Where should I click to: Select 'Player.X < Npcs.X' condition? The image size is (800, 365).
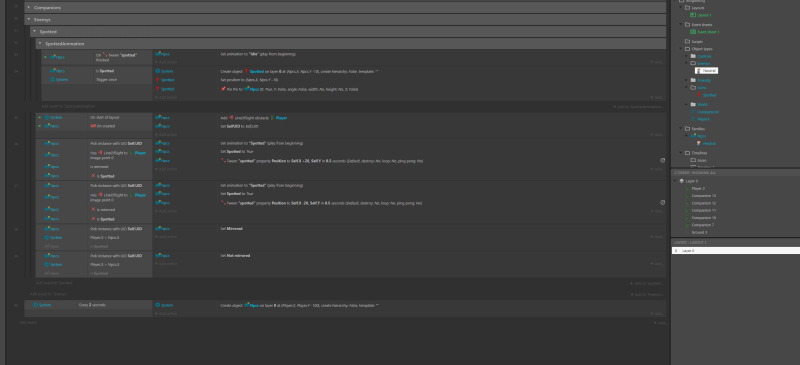coord(105,237)
